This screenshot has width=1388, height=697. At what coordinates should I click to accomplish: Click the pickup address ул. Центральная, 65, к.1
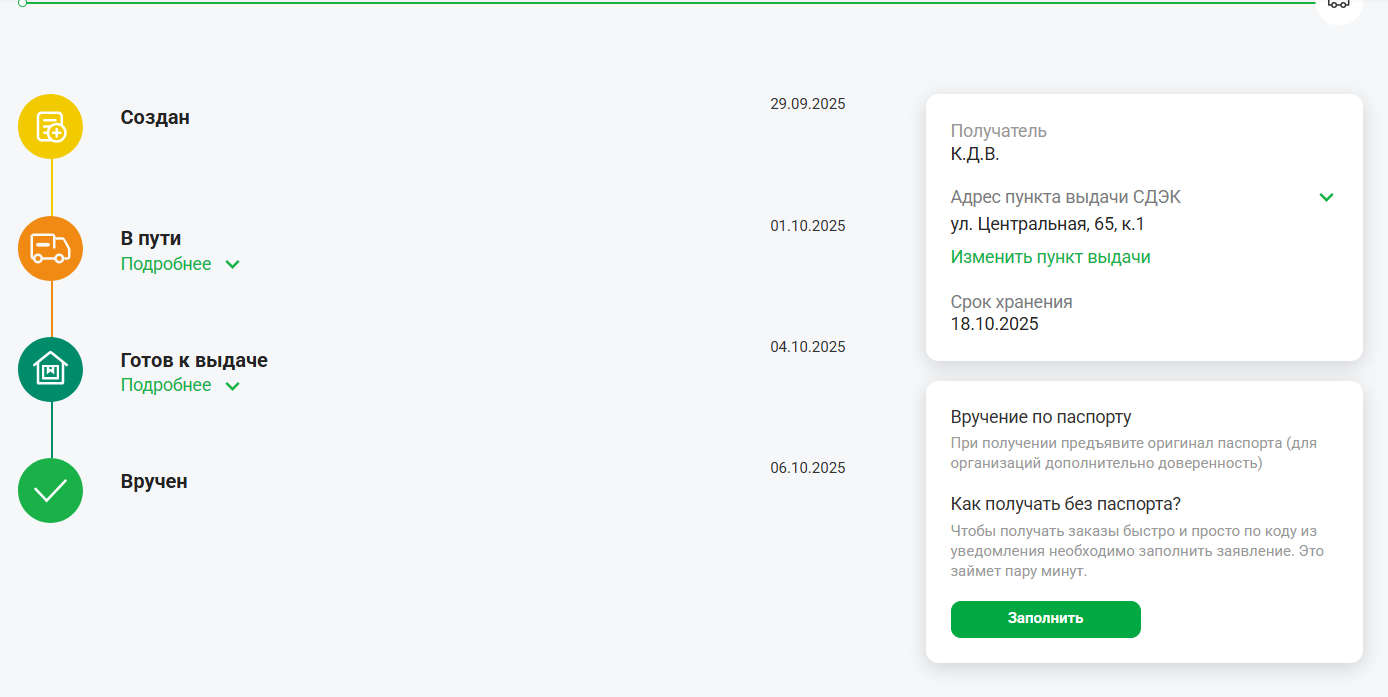[x=1047, y=224]
